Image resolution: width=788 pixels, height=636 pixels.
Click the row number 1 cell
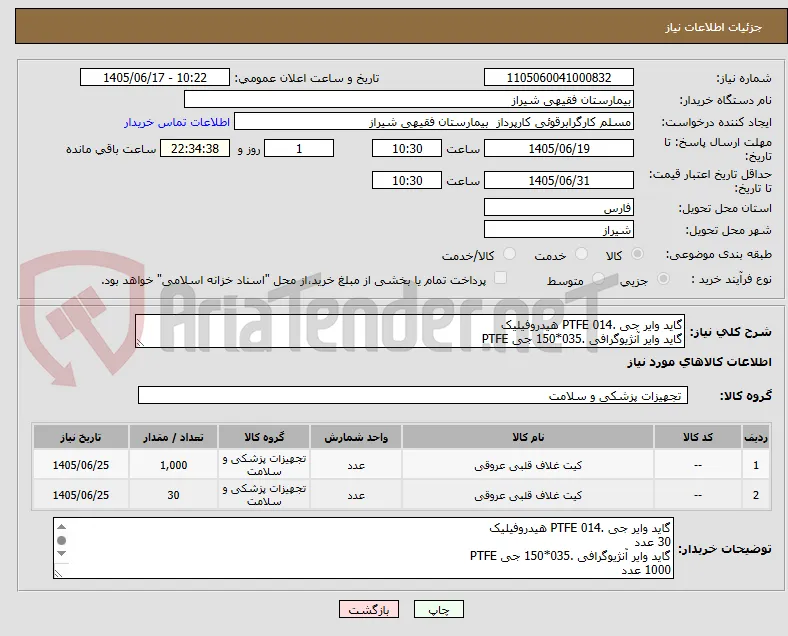(x=756, y=465)
